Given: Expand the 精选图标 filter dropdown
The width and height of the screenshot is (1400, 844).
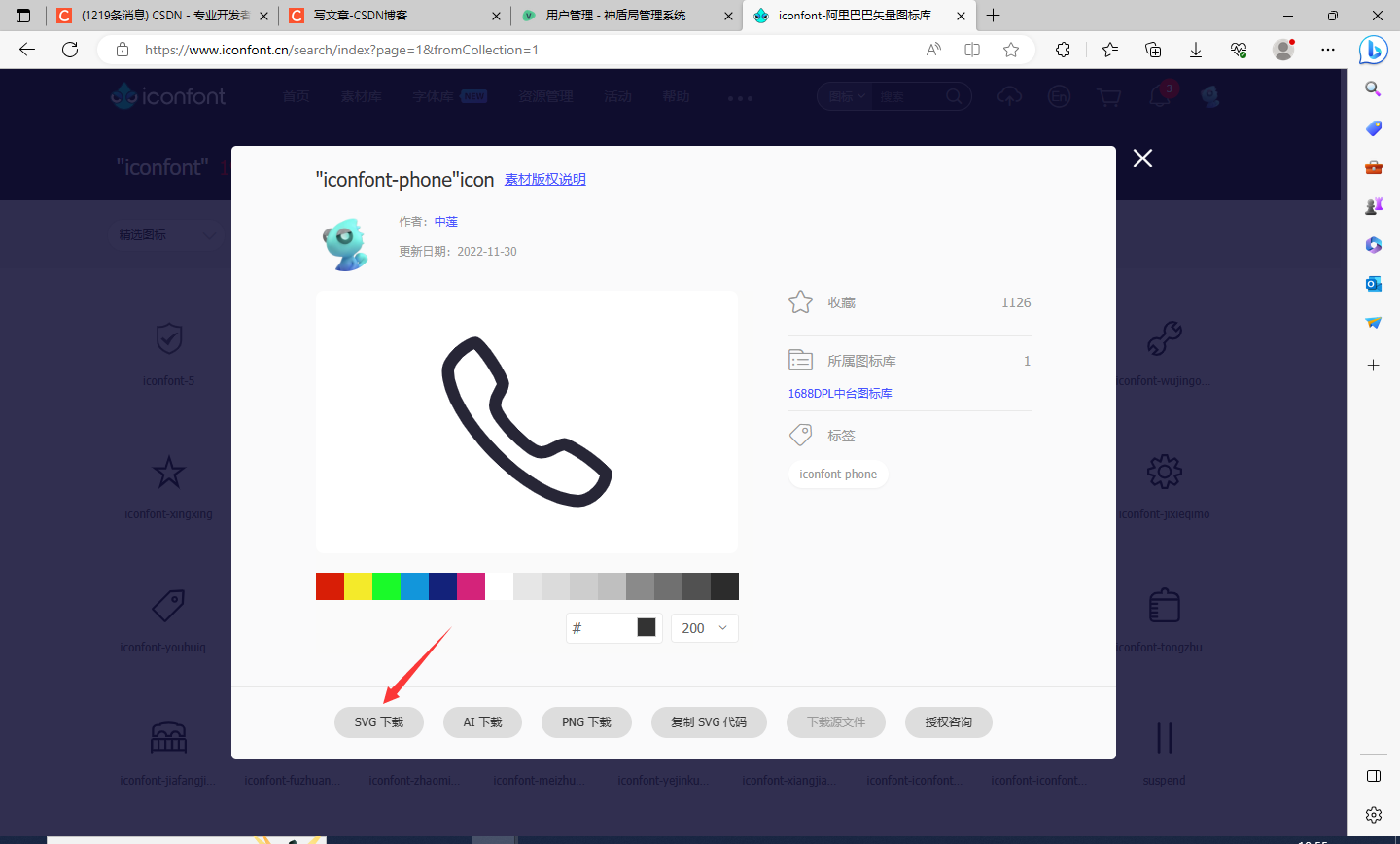Looking at the screenshot, I should pos(167,234).
